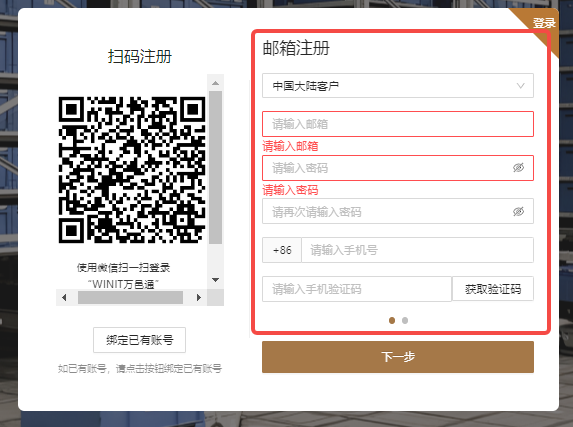Screen dimensions: 573x427
Task: Click the QR panel scroll-left arrow
Action: click(64, 298)
